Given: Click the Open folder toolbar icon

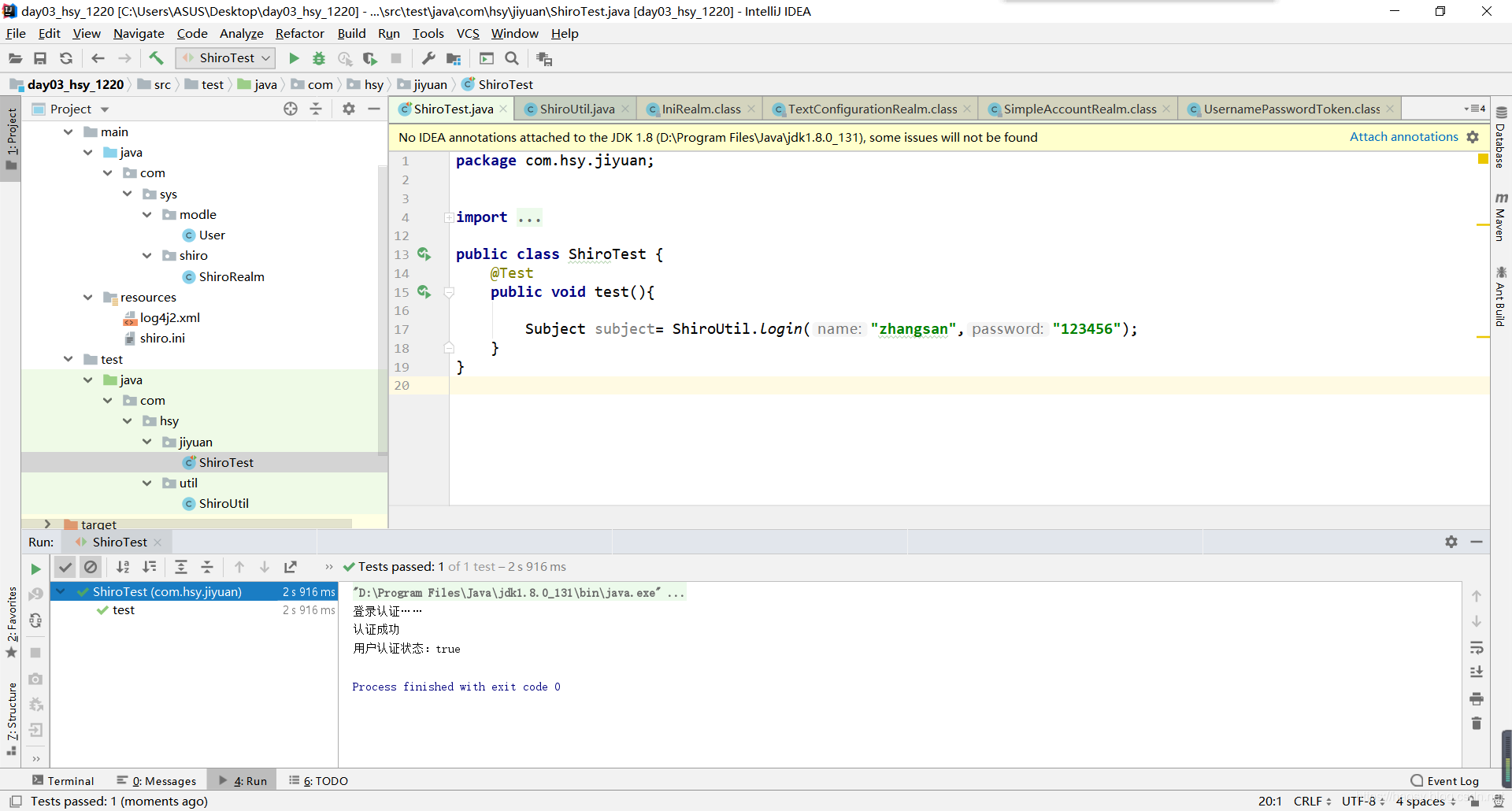Looking at the screenshot, I should tap(15, 58).
